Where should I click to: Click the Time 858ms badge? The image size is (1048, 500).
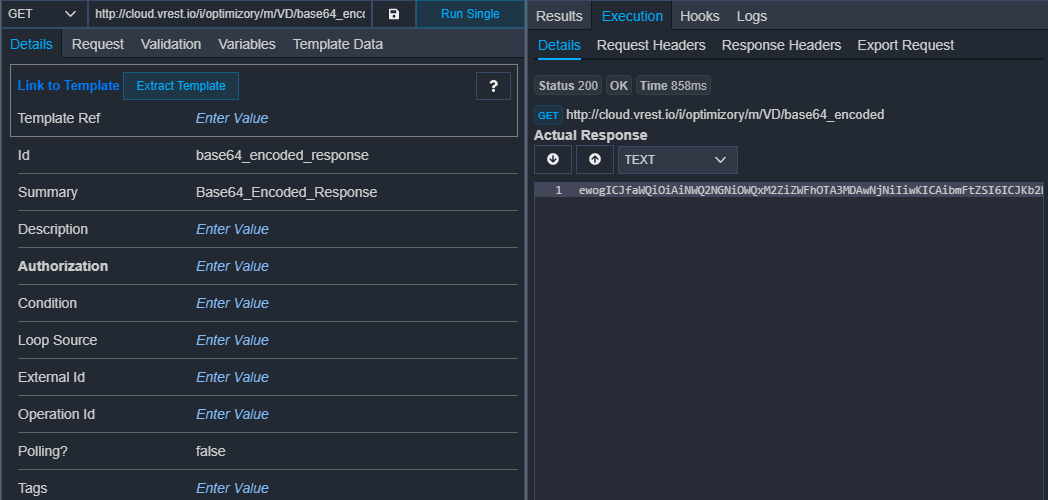pos(672,86)
